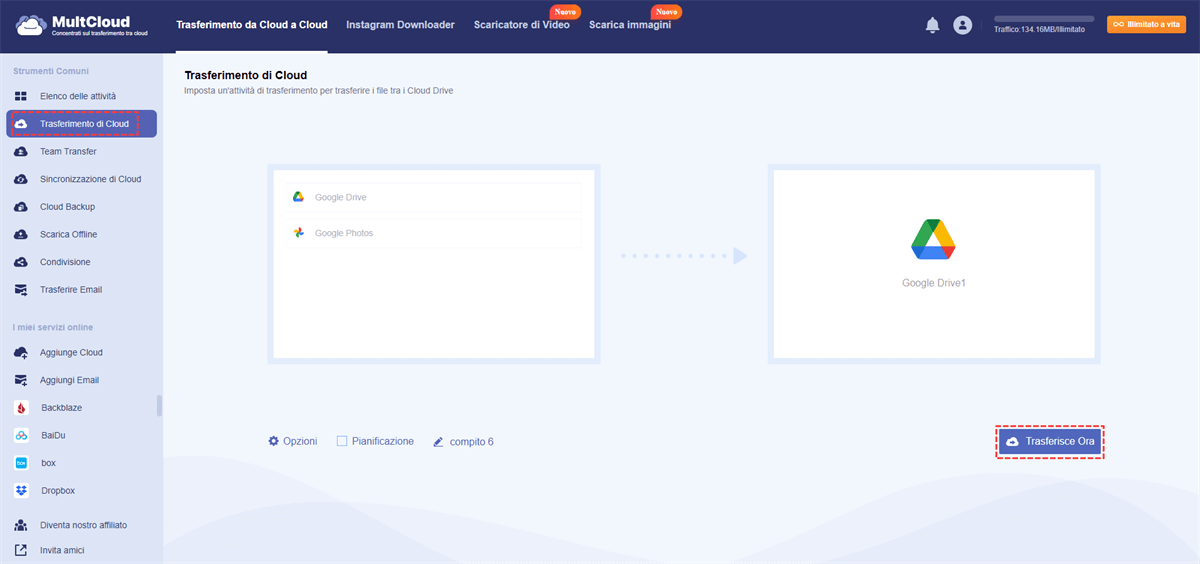Click the traffic usage progress bar
This screenshot has height=564, width=1200.
point(1044,18)
